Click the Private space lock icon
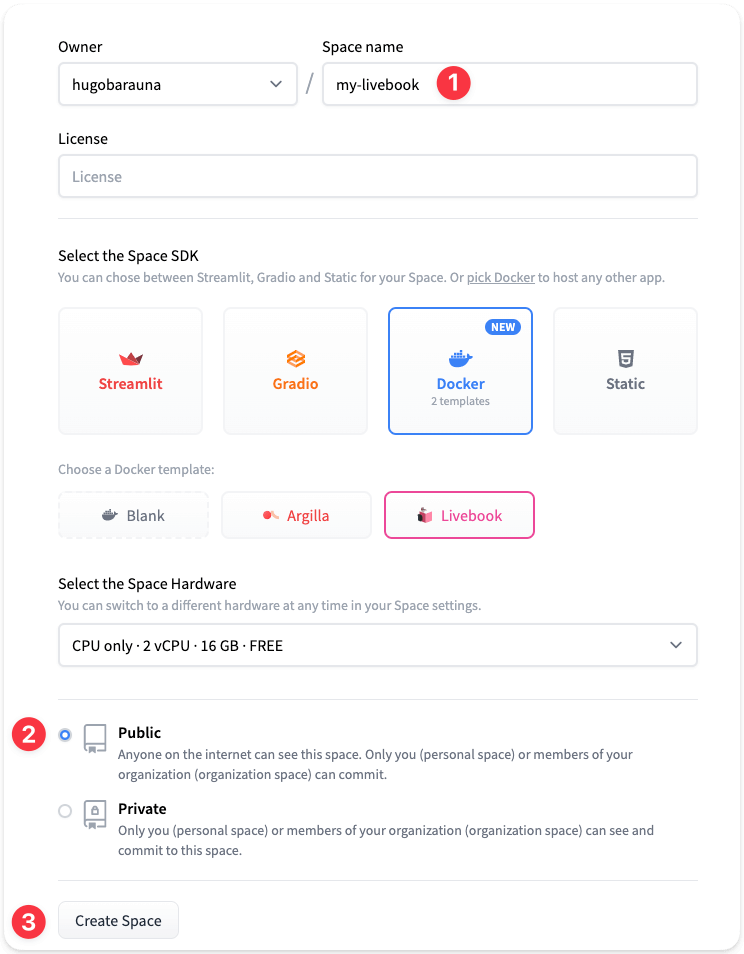 [95, 815]
